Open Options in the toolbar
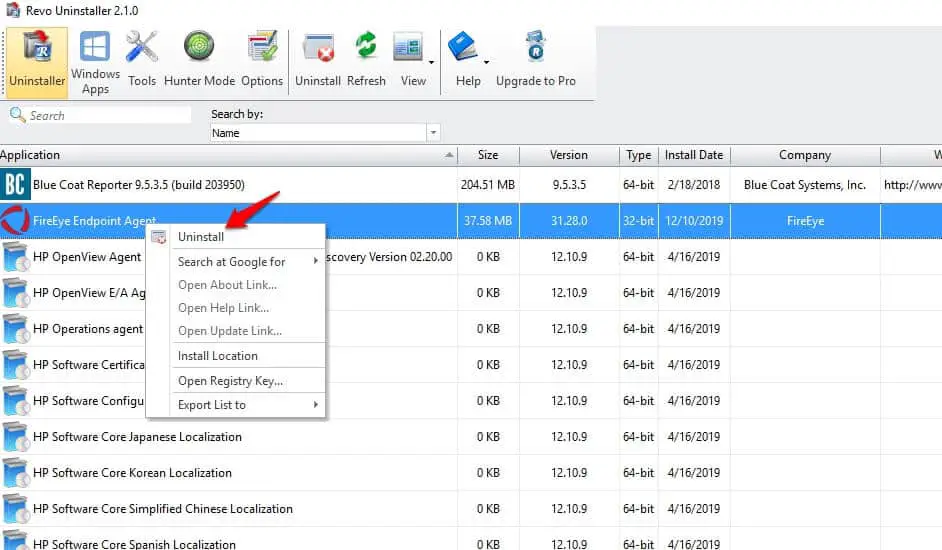This screenshot has width=942, height=550. tap(262, 59)
